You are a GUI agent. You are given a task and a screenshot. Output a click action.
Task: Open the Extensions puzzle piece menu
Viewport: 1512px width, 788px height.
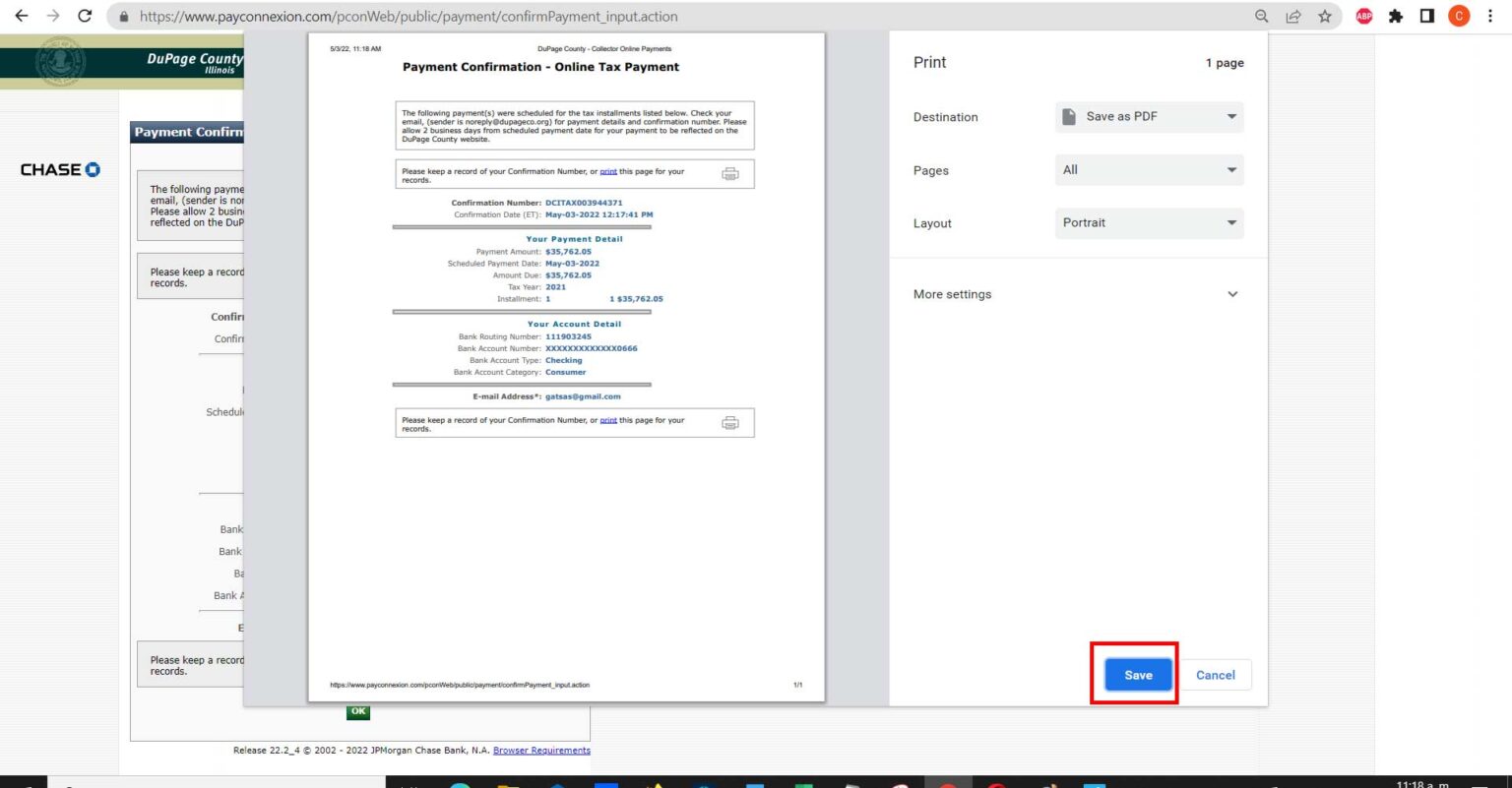(1395, 16)
